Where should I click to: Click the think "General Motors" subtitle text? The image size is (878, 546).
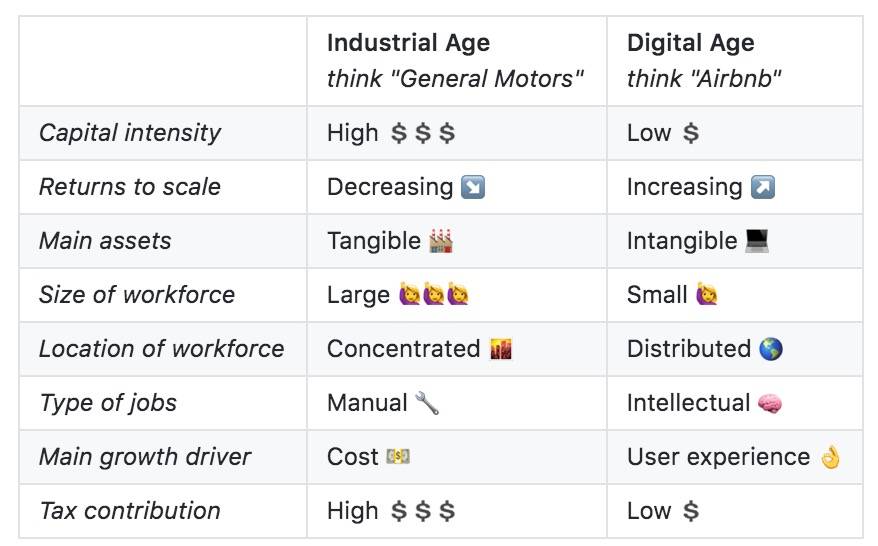455,79
